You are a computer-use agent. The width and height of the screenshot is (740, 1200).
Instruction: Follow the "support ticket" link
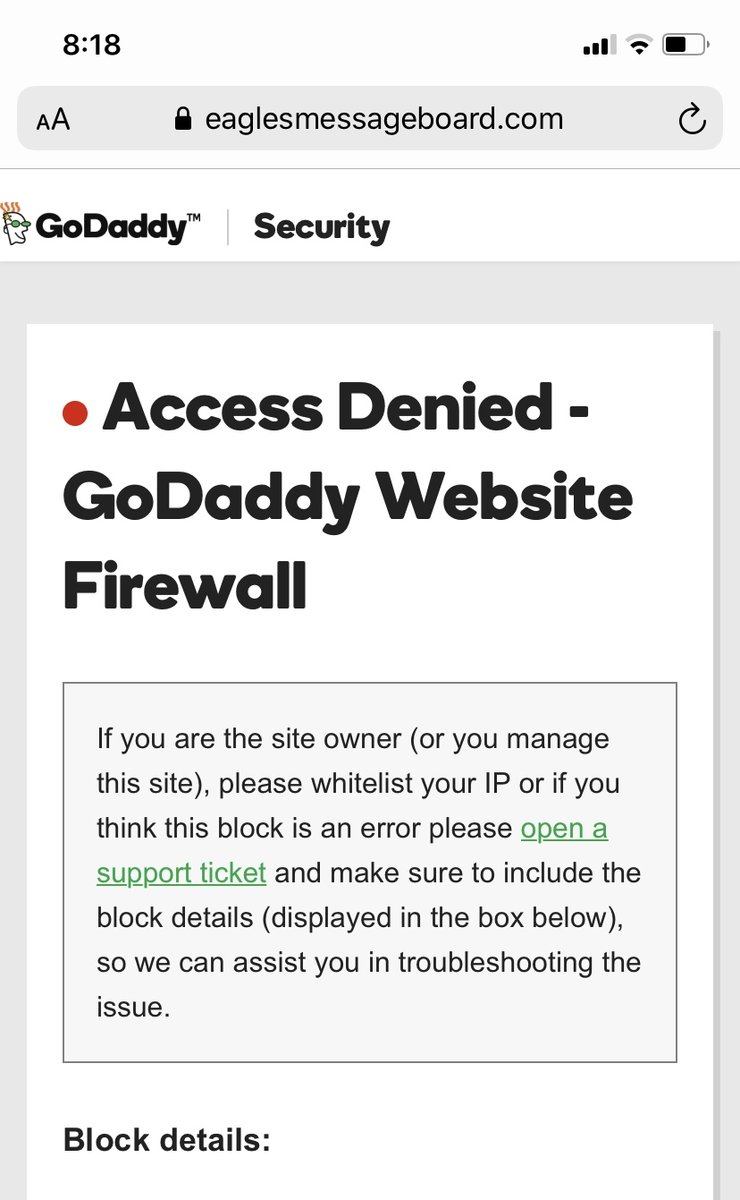[x=181, y=873]
